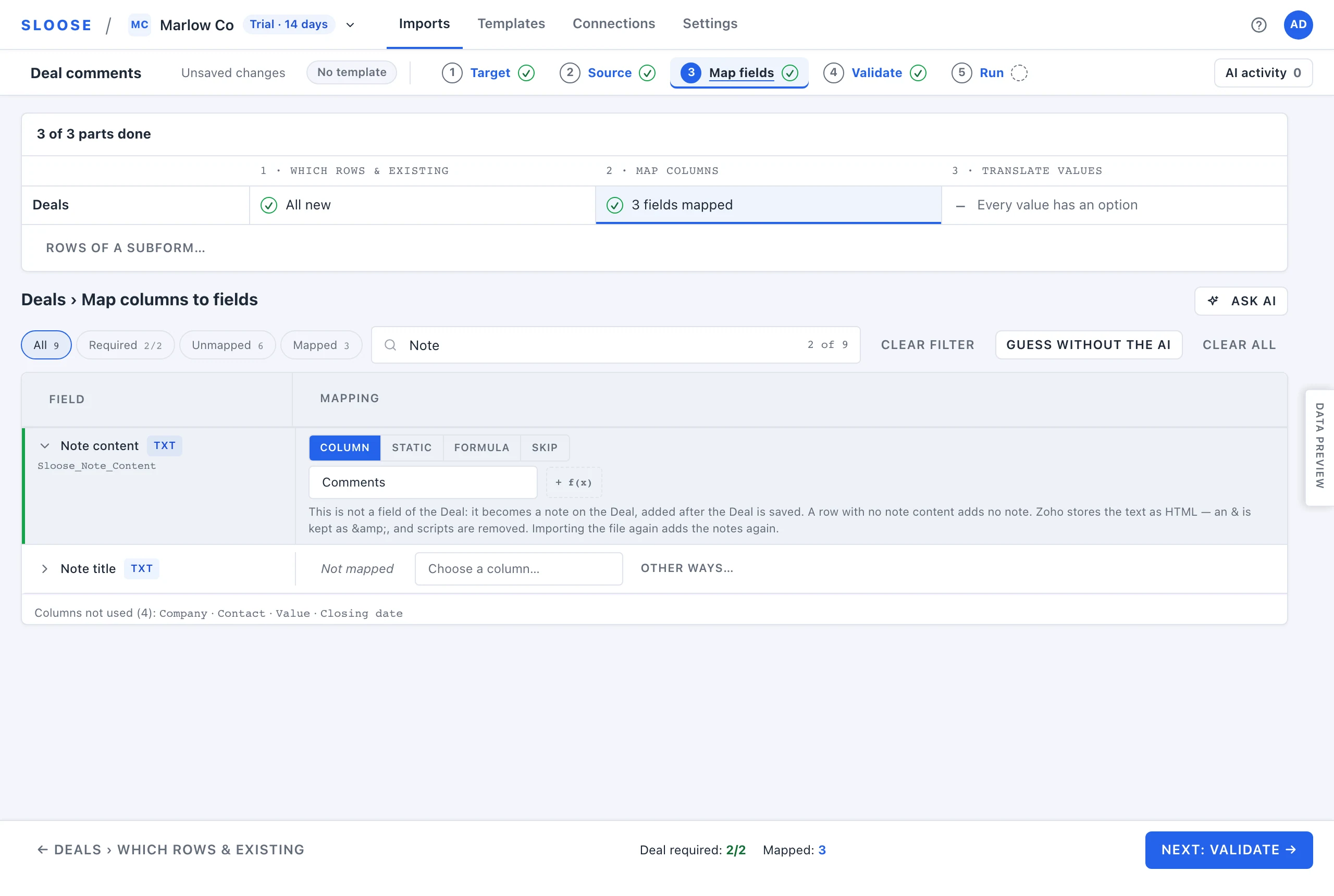This screenshot has height=896, width=1334.
Task: Open the Data Preview side panel
Action: [x=1319, y=447]
